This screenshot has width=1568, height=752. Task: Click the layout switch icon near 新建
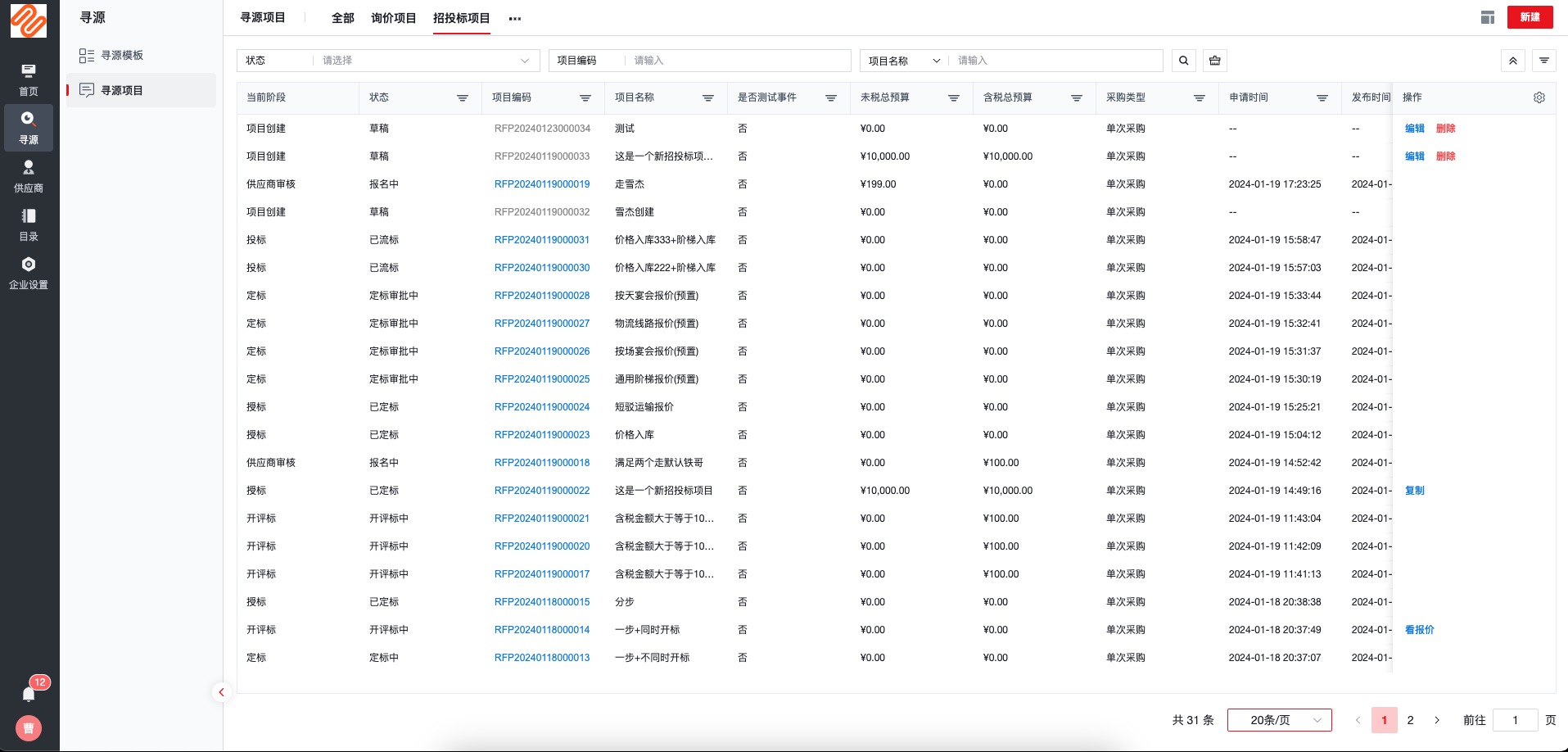click(1488, 17)
